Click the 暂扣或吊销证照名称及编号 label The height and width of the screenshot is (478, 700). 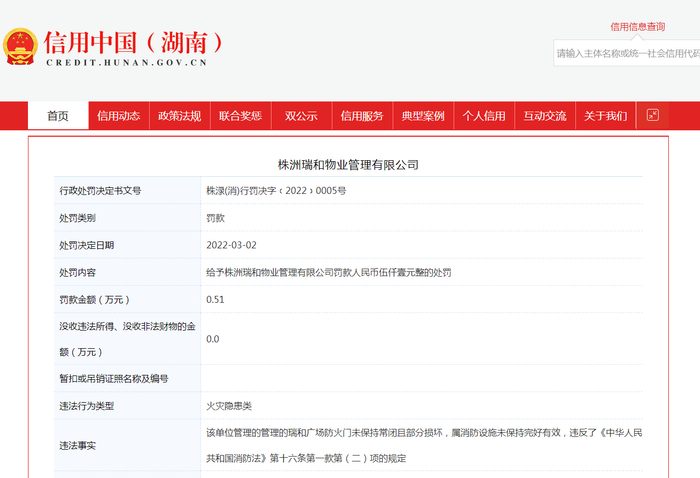point(114,378)
